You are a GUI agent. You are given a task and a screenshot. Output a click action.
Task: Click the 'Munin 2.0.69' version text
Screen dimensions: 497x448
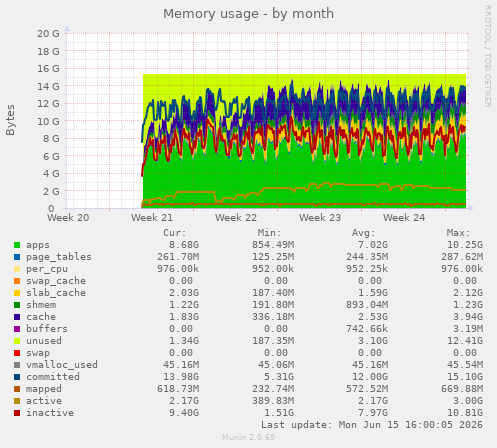click(249, 437)
